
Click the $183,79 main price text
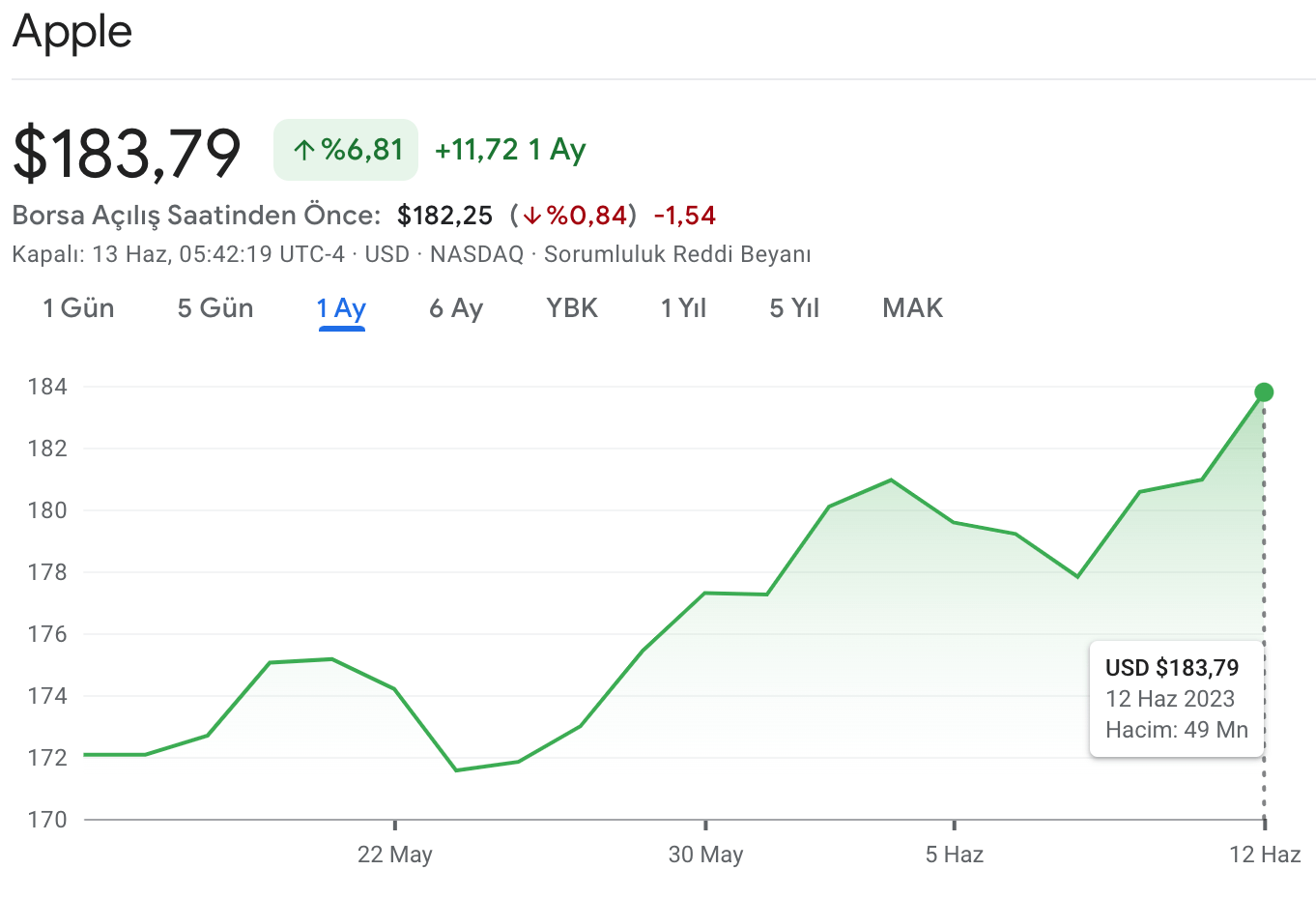click(x=127, y=153)
